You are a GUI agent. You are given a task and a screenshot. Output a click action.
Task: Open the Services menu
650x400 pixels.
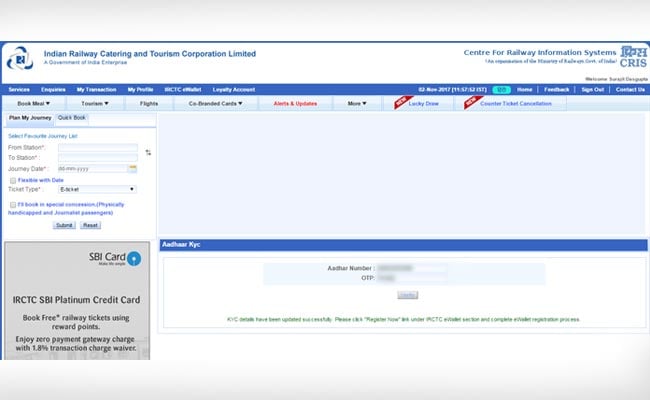pyautogui.click(x=19, y=90)
